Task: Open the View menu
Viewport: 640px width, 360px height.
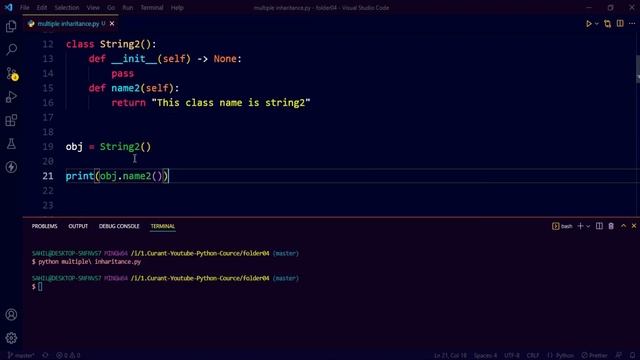Action: (93, 7)
